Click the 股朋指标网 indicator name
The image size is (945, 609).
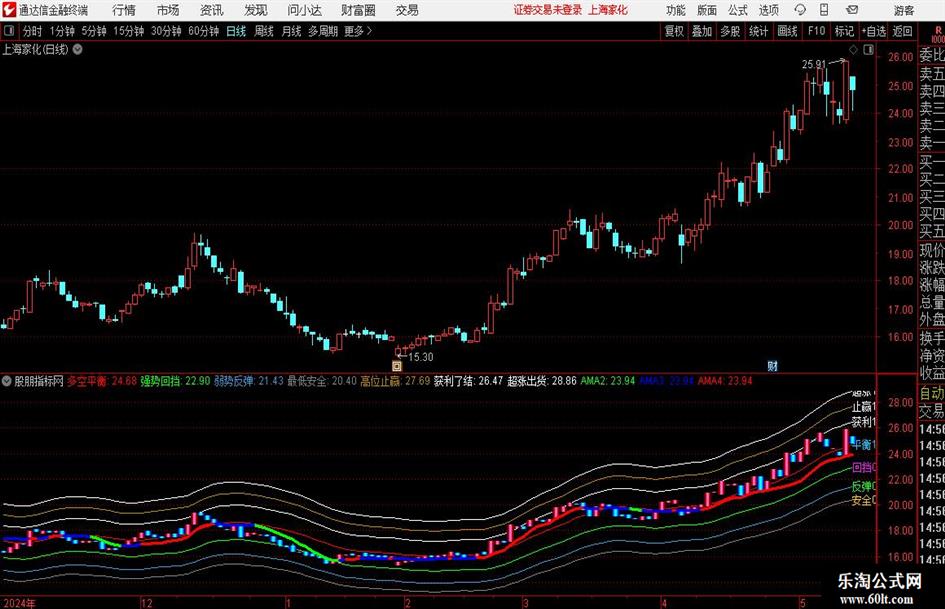click(39, 381)
